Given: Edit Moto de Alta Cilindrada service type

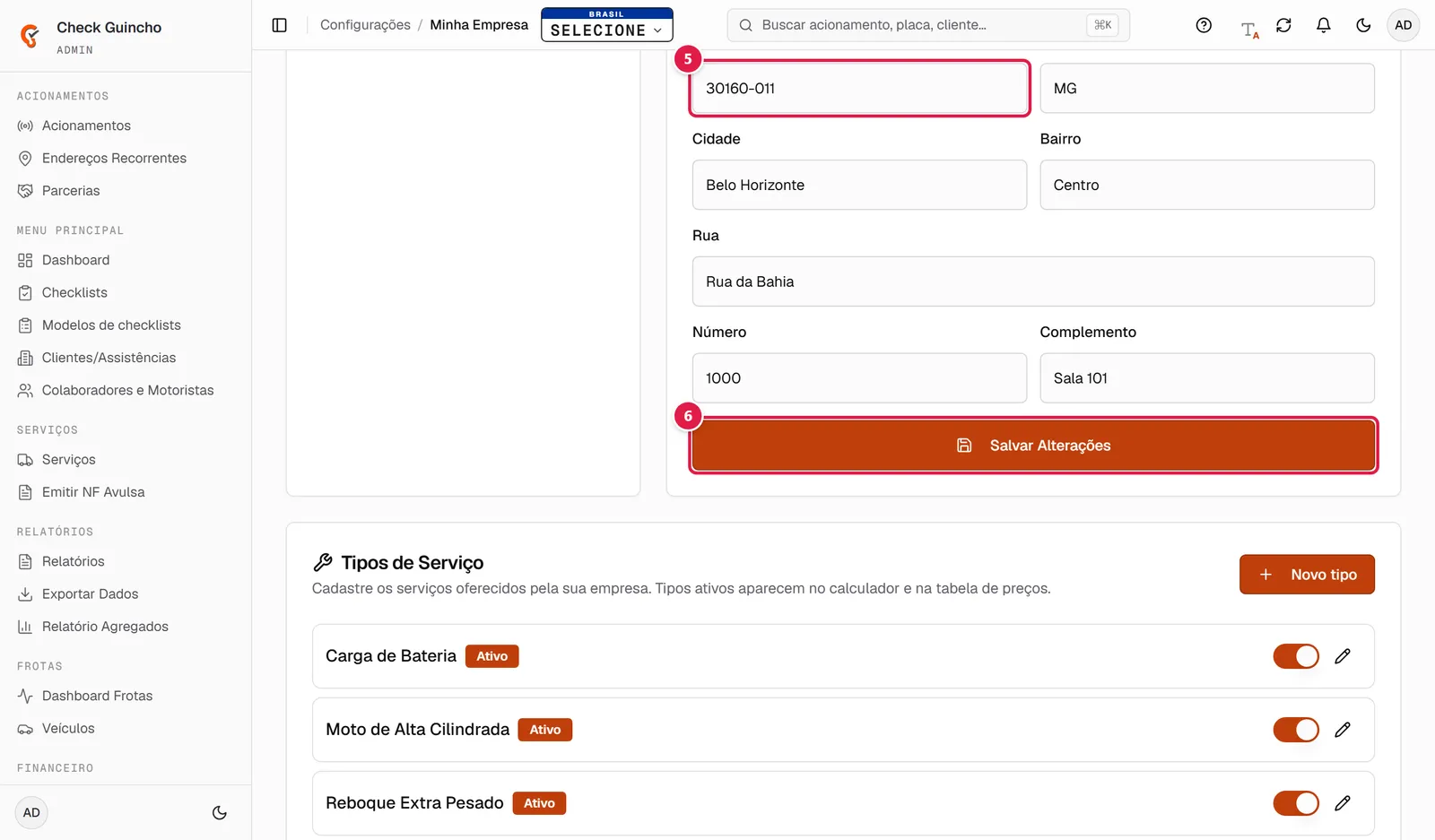Looking at the screenshot, I should (1343, 730).
